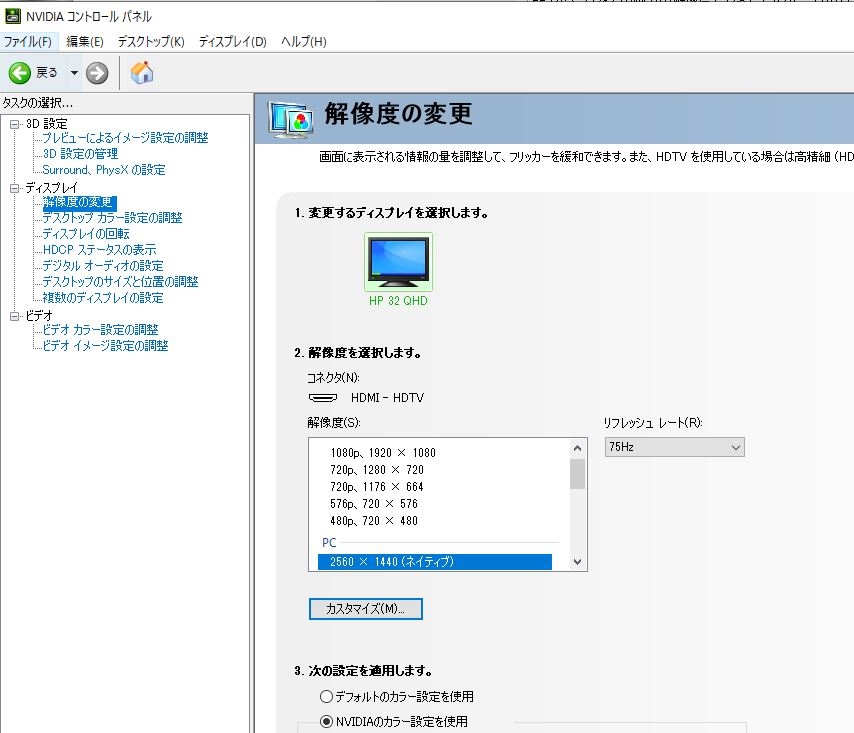The width and height of the screenshot is (854, 733).
Task: Open the Home house icon
Action: [x=142, y=73]
